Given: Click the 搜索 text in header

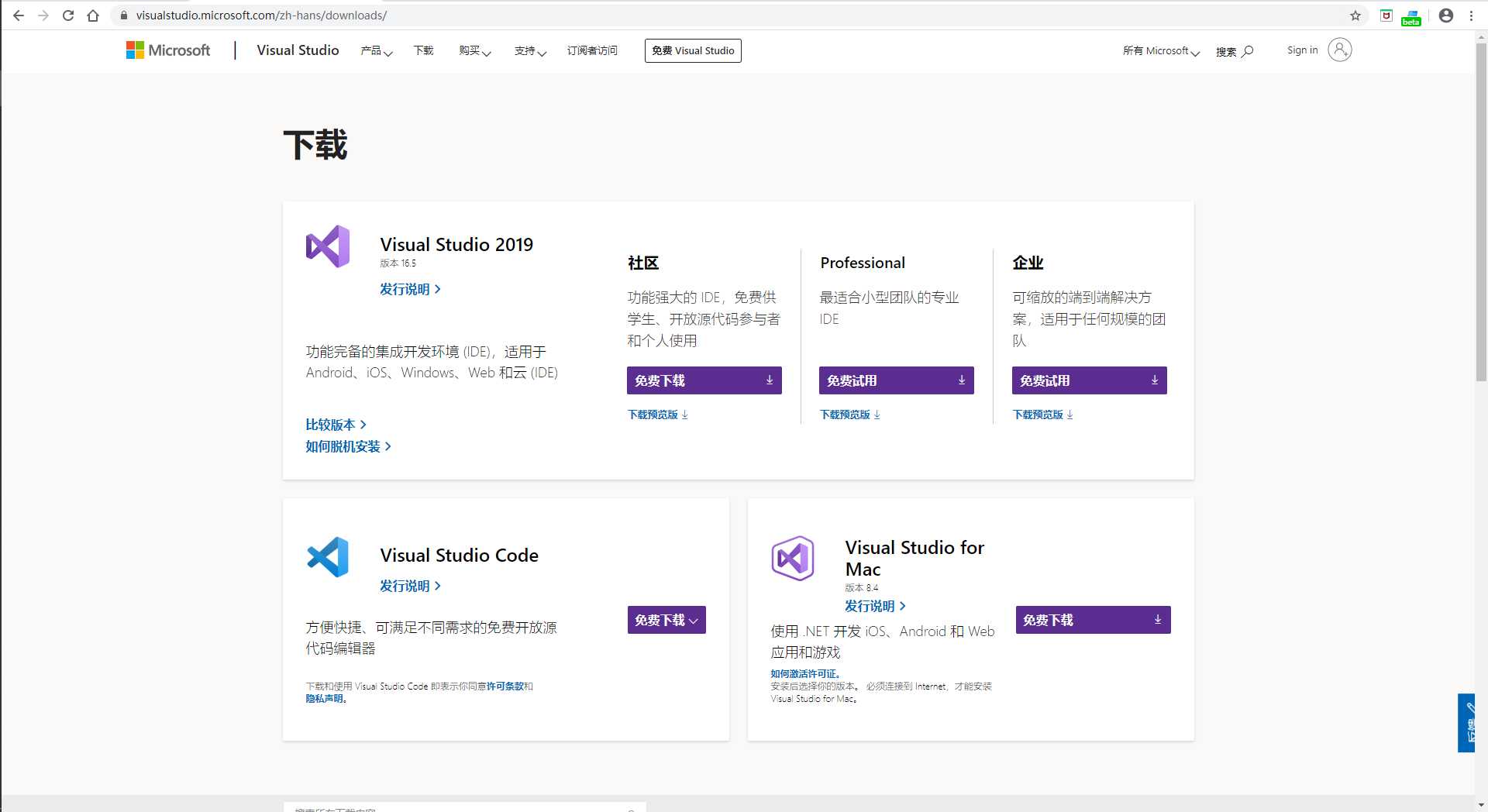Looking at the screenshot, I should (x=1226, y=52).
